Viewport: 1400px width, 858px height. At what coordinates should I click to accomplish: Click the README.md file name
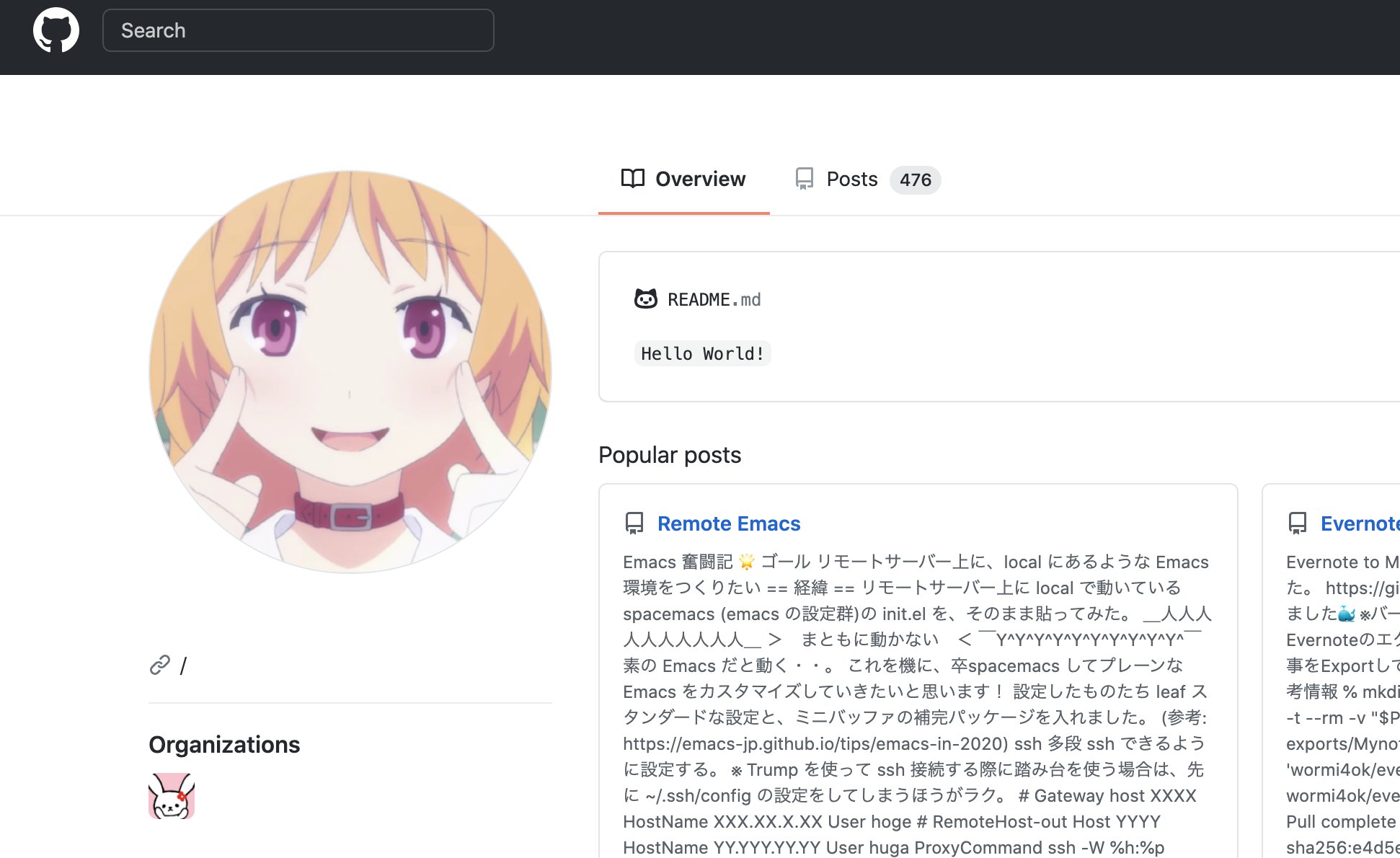pos(714,299)
